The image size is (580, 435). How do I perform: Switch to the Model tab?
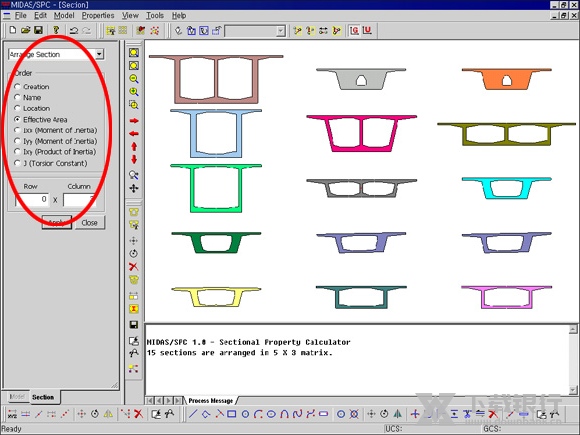17,397
